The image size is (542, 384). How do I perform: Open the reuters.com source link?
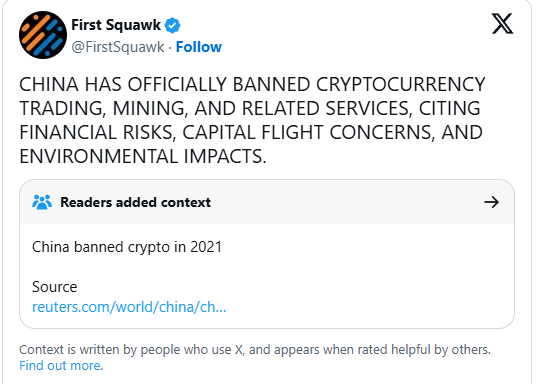pyautogui.click(x=129, y=307)
